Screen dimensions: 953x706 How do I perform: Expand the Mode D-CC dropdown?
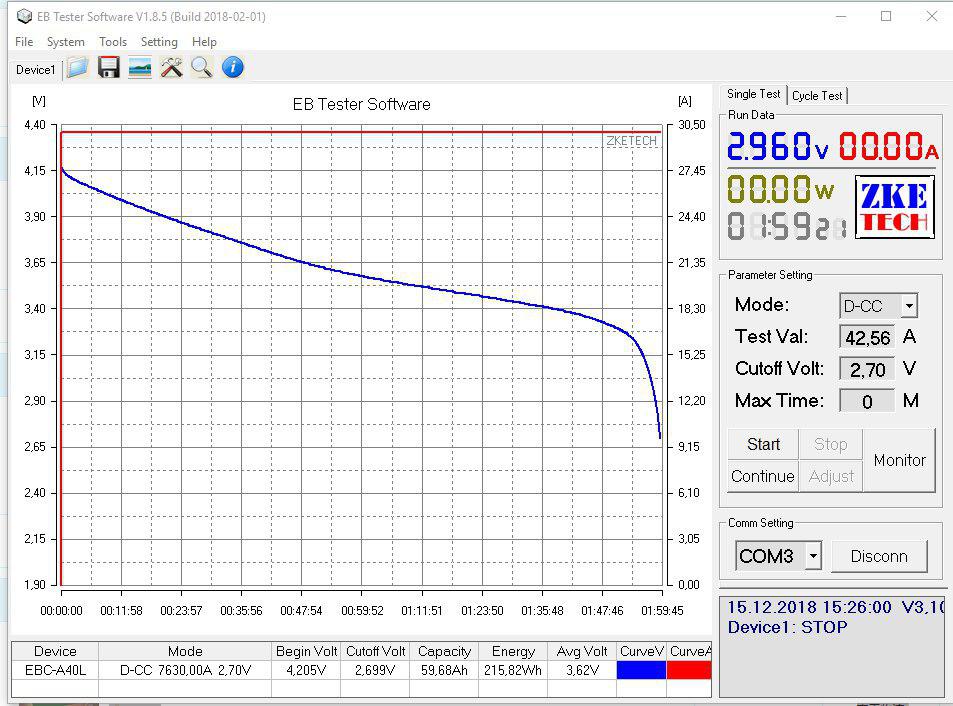coord(909,306)
